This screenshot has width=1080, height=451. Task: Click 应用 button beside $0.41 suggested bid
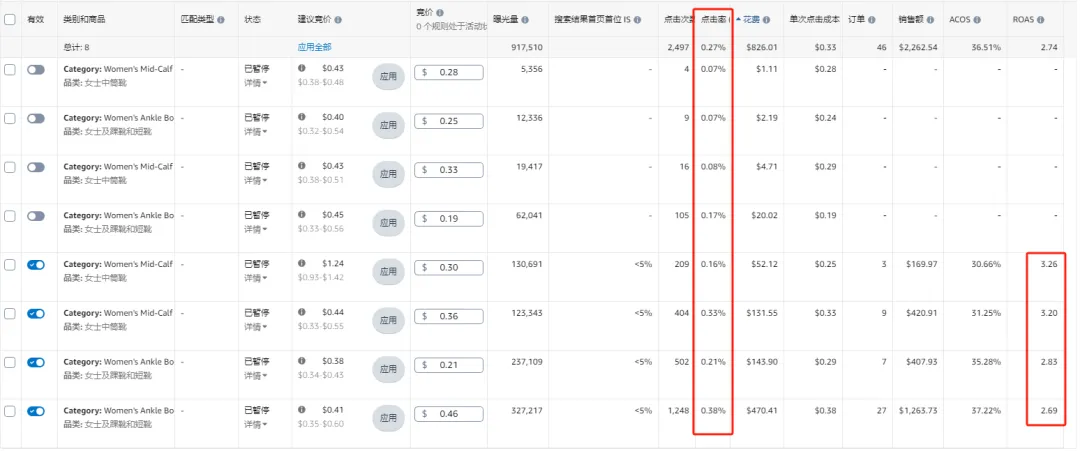[388, 419]
